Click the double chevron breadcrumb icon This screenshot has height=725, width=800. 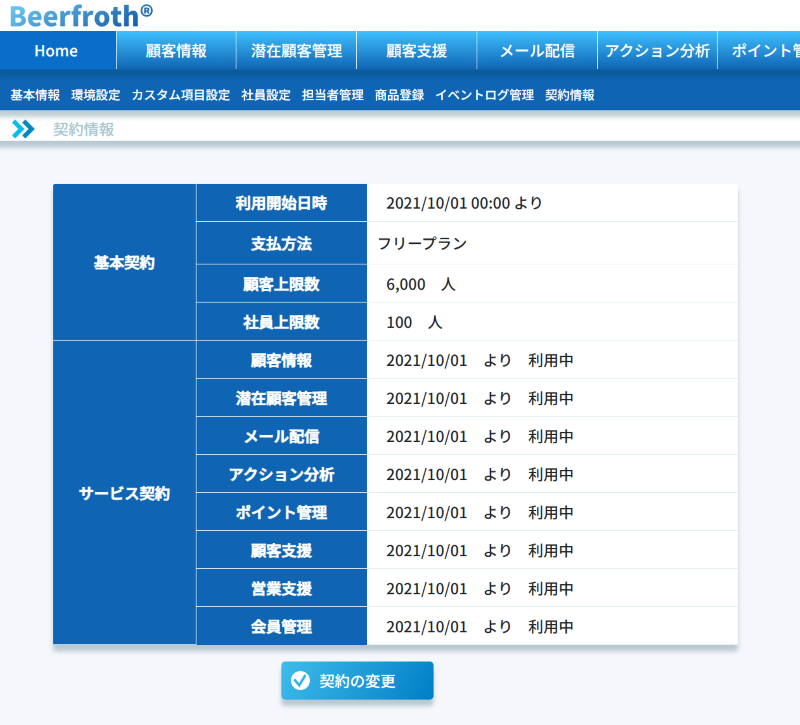click(23, 129)
